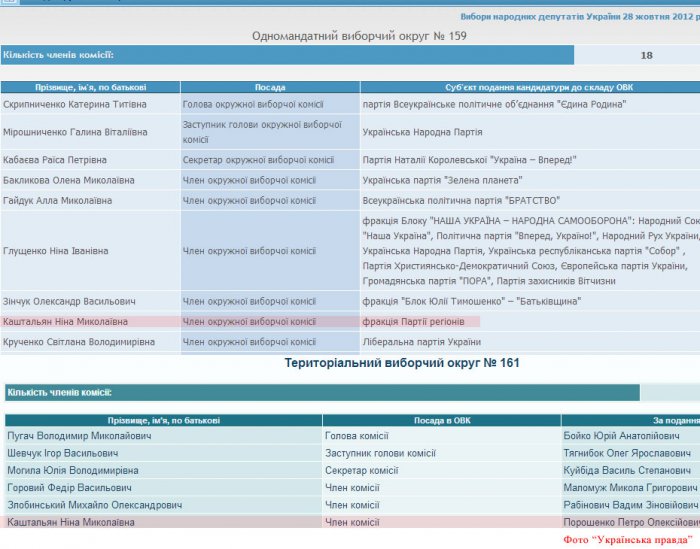Click the Зінчук Олександр Васильович row
Screen dimensions: 700x549
[350, 301]
